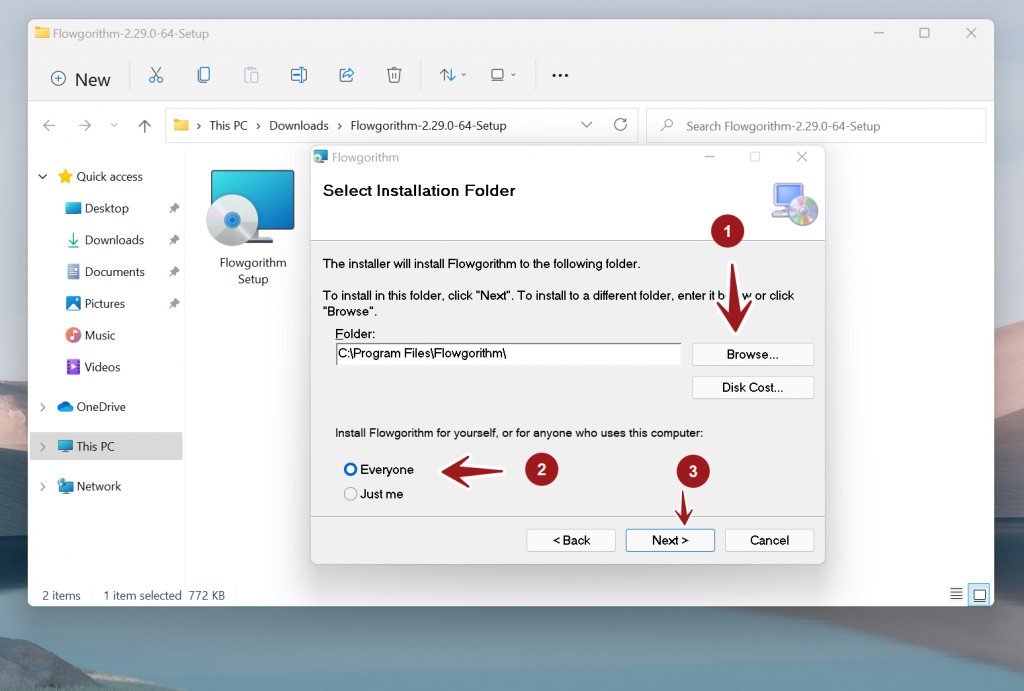
Task: Click inside the Folder path field
Action: [508, 353]
